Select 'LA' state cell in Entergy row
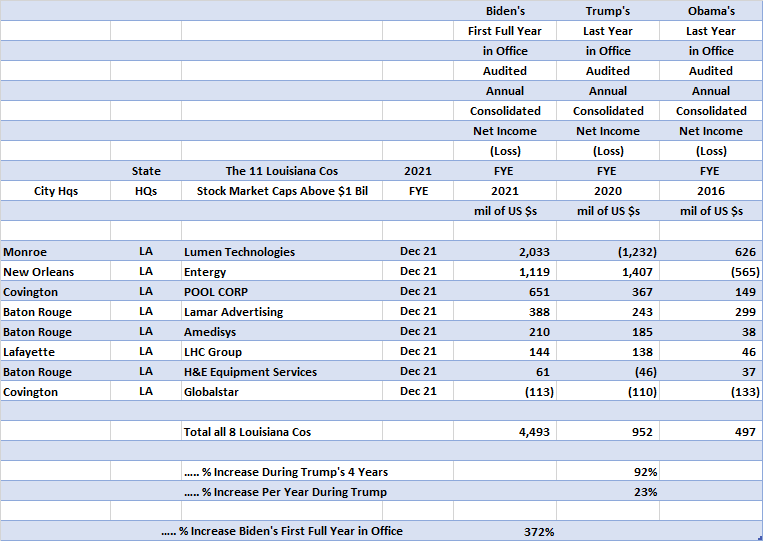Image resolution: width=763 pixels, height=541 pixels. 146,271
